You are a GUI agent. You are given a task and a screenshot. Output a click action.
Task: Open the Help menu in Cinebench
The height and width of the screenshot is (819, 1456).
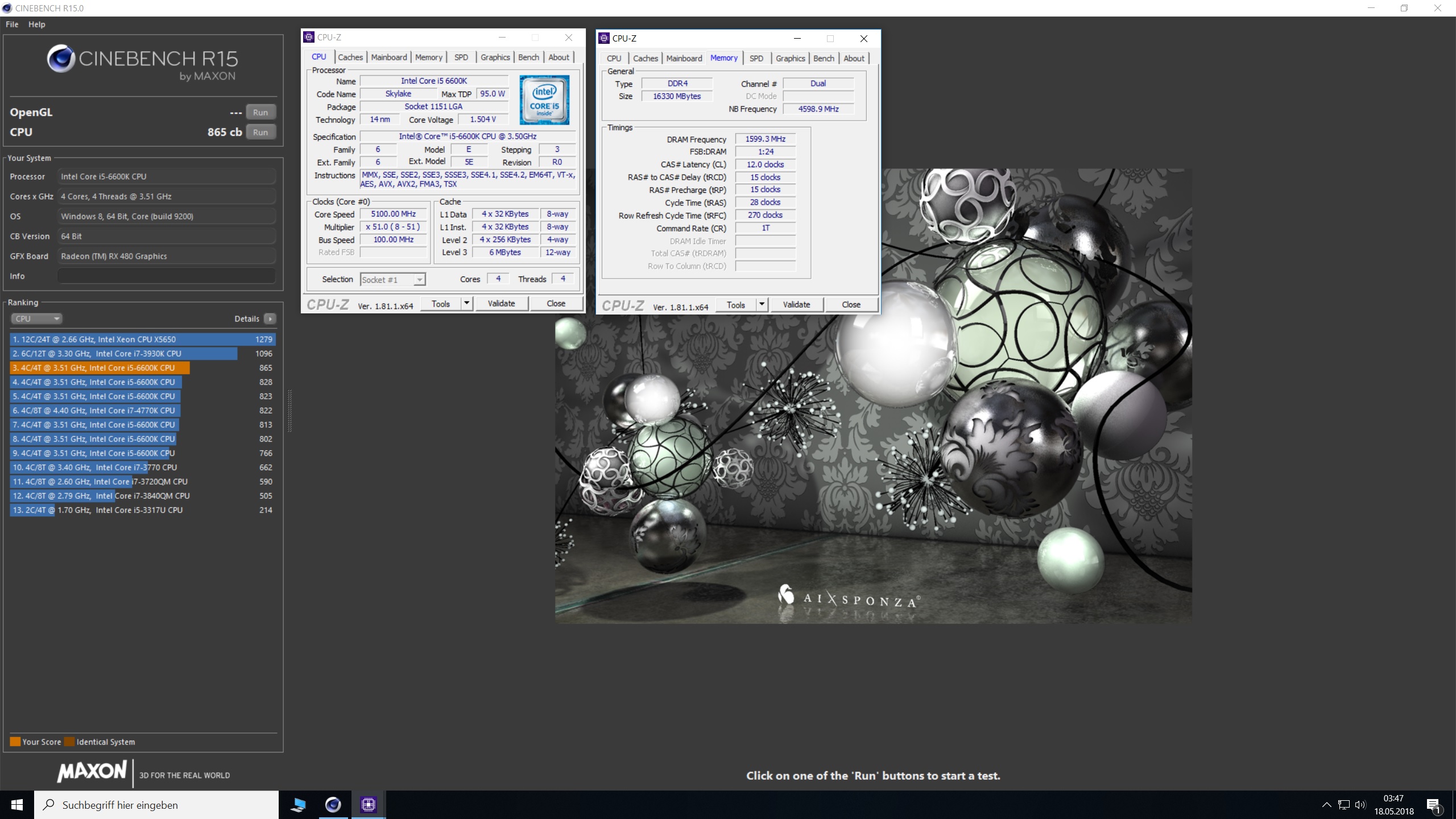(x=37, y=24)
